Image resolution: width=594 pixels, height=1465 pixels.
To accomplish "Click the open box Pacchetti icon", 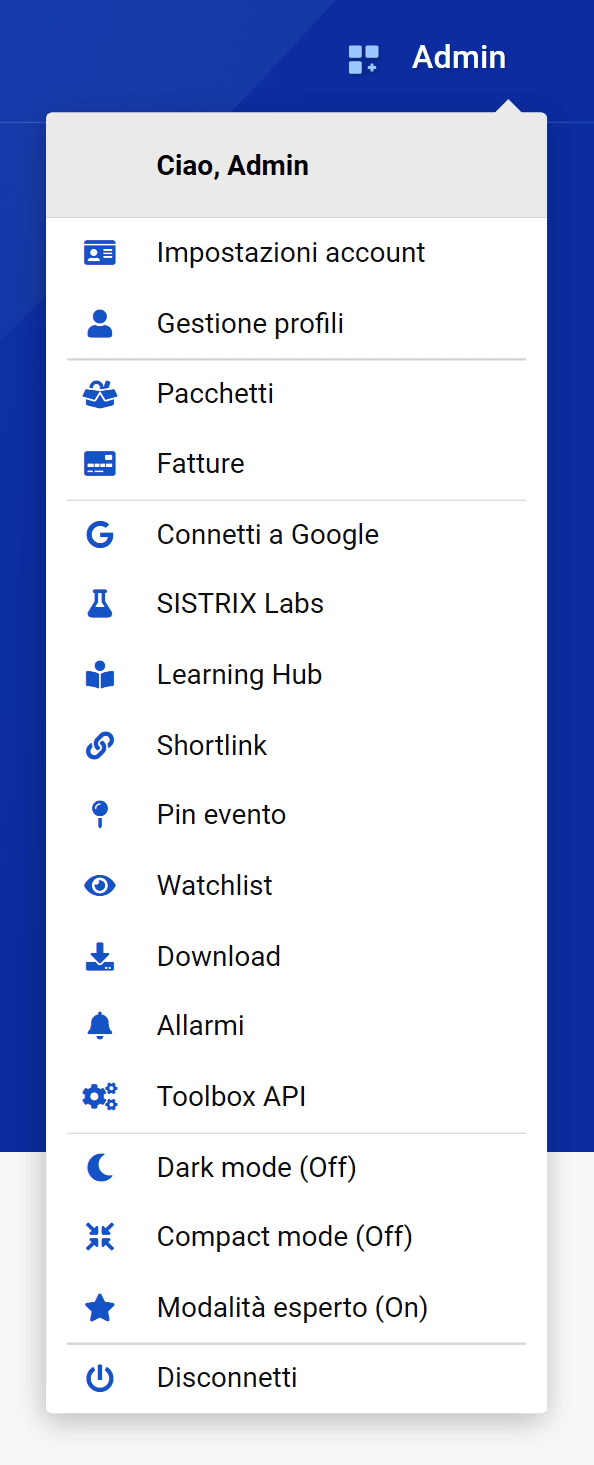I will (x=100, y=394).
